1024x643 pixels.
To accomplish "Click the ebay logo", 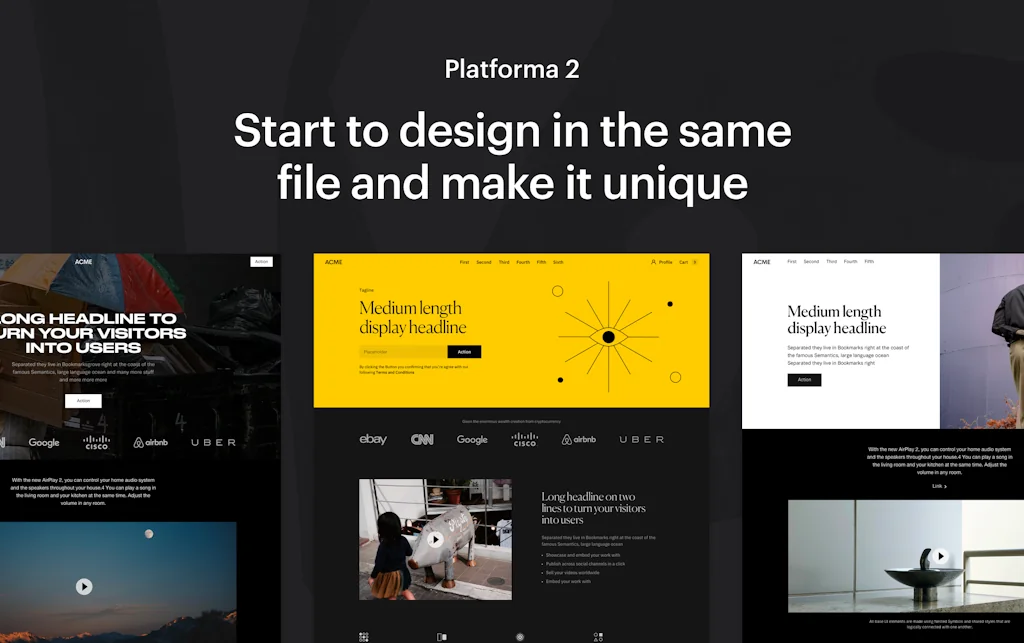I will [373, 438].
